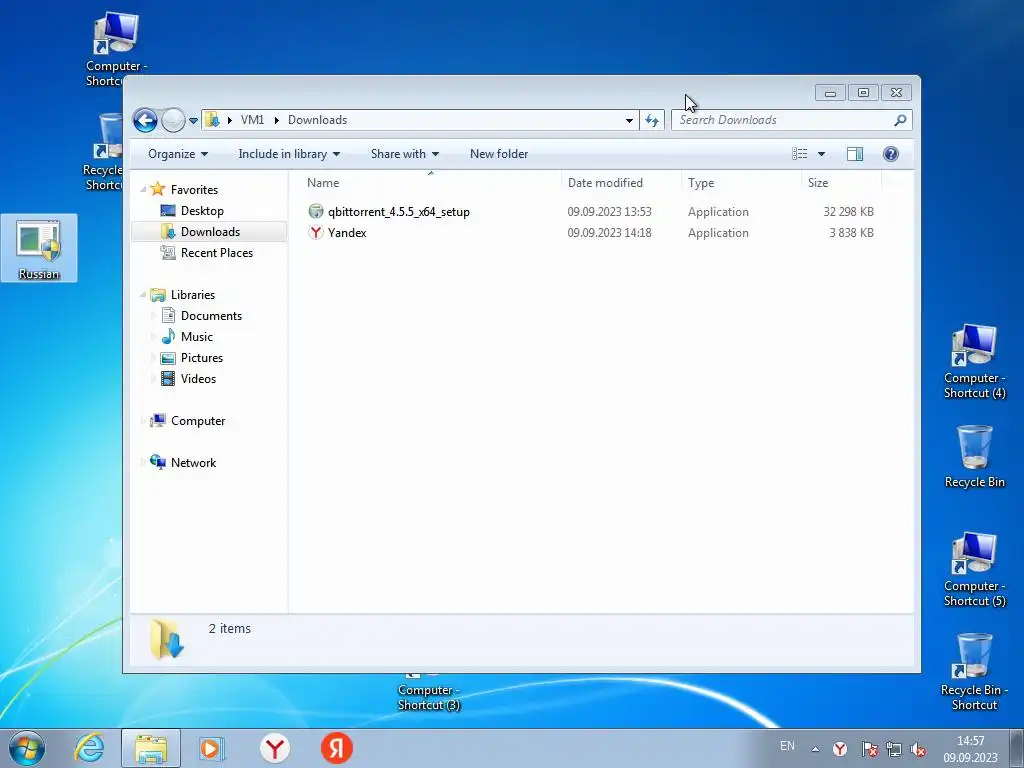Open the clock showing 14:57
Screen dimensions: 1024x768
click(970, 749)
